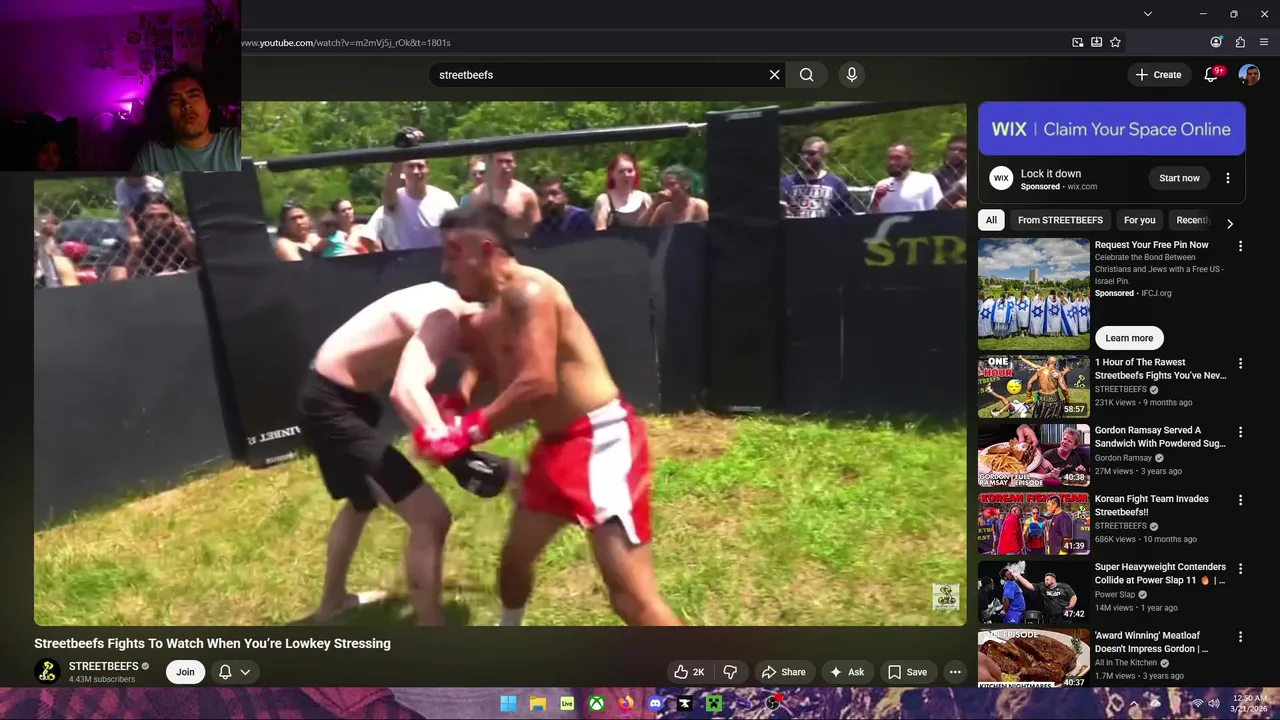
Task: Start voice search with microphone icon
Action: coord(852,75)
